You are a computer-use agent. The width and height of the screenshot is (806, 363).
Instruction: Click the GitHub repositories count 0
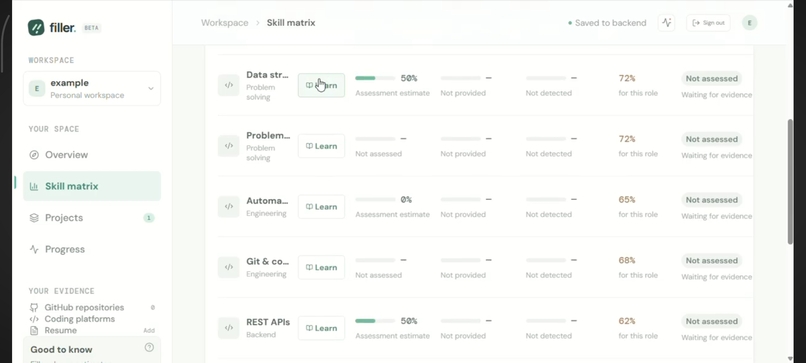(153, 307)
